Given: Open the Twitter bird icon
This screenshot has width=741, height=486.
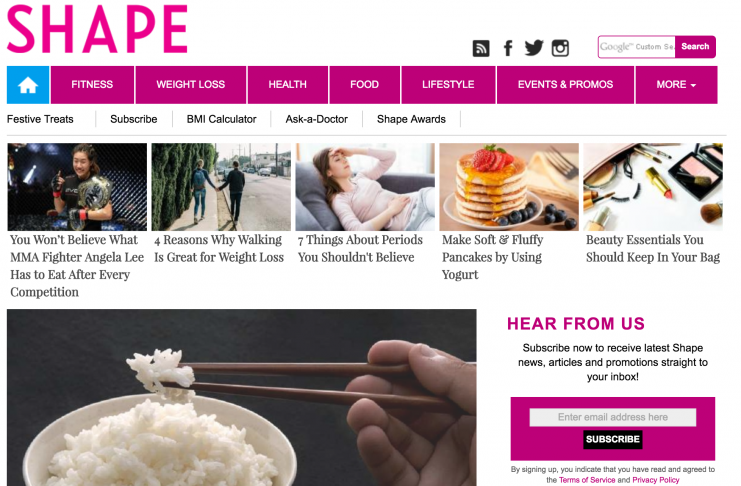Looking at the screenshot, I should coord(534,48).
